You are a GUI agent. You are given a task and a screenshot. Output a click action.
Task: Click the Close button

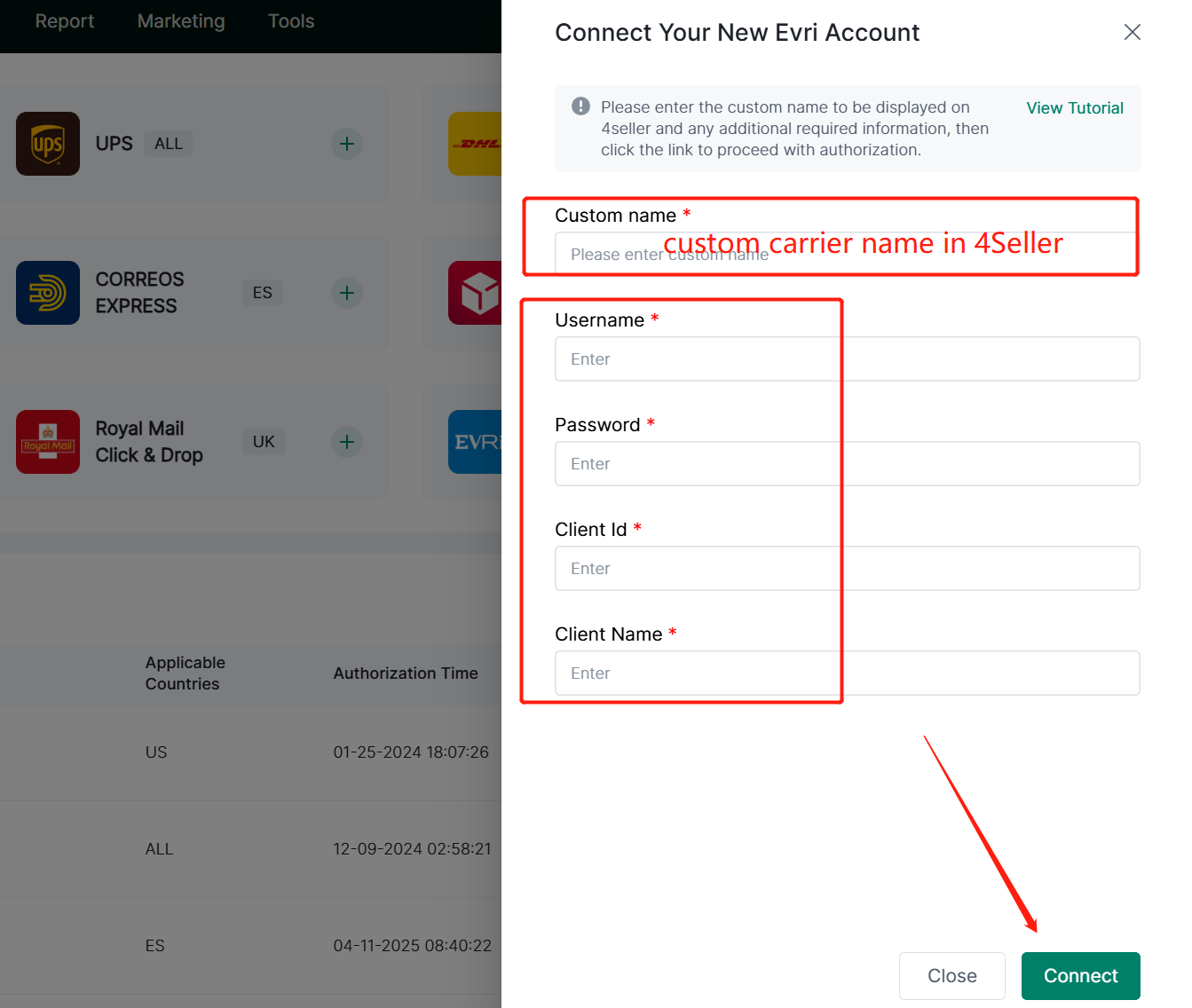(x=952, y=976)
